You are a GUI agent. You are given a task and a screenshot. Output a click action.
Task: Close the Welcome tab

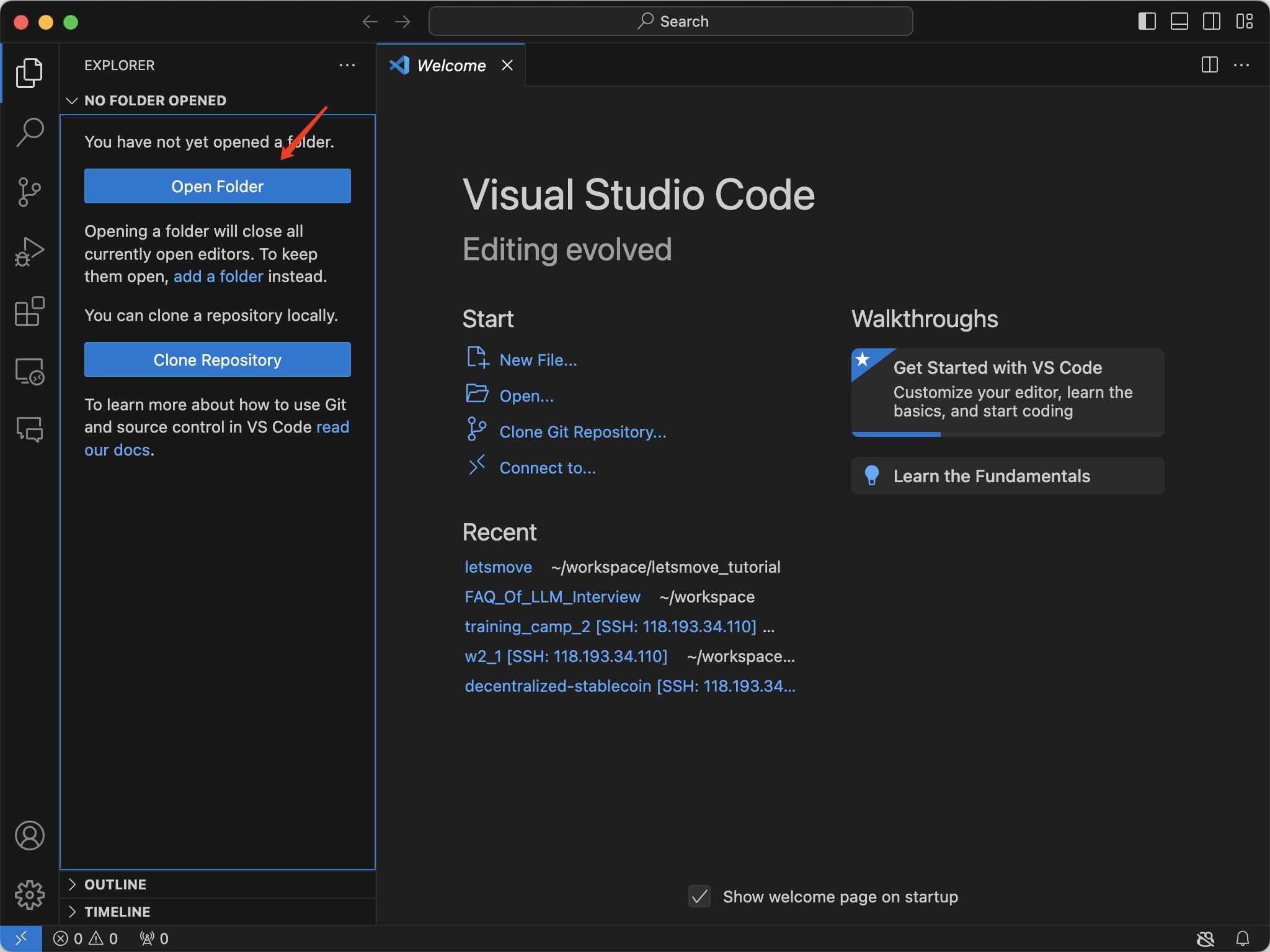click(x=507, y=66)
